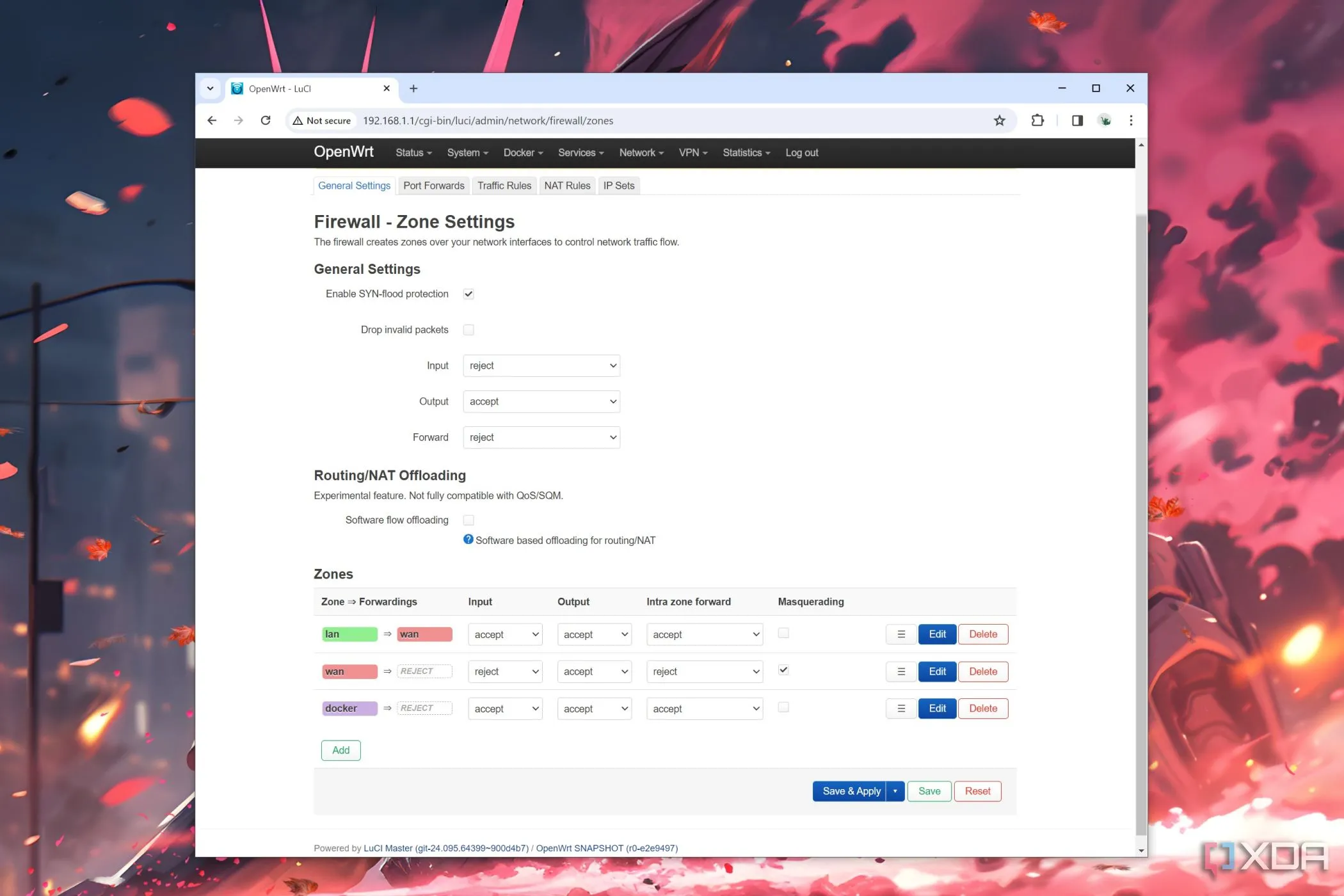The width and height of the screenshot is (1344, 896).
Task: Click the help icon beside software offloading description
Action: coord(468,540)
